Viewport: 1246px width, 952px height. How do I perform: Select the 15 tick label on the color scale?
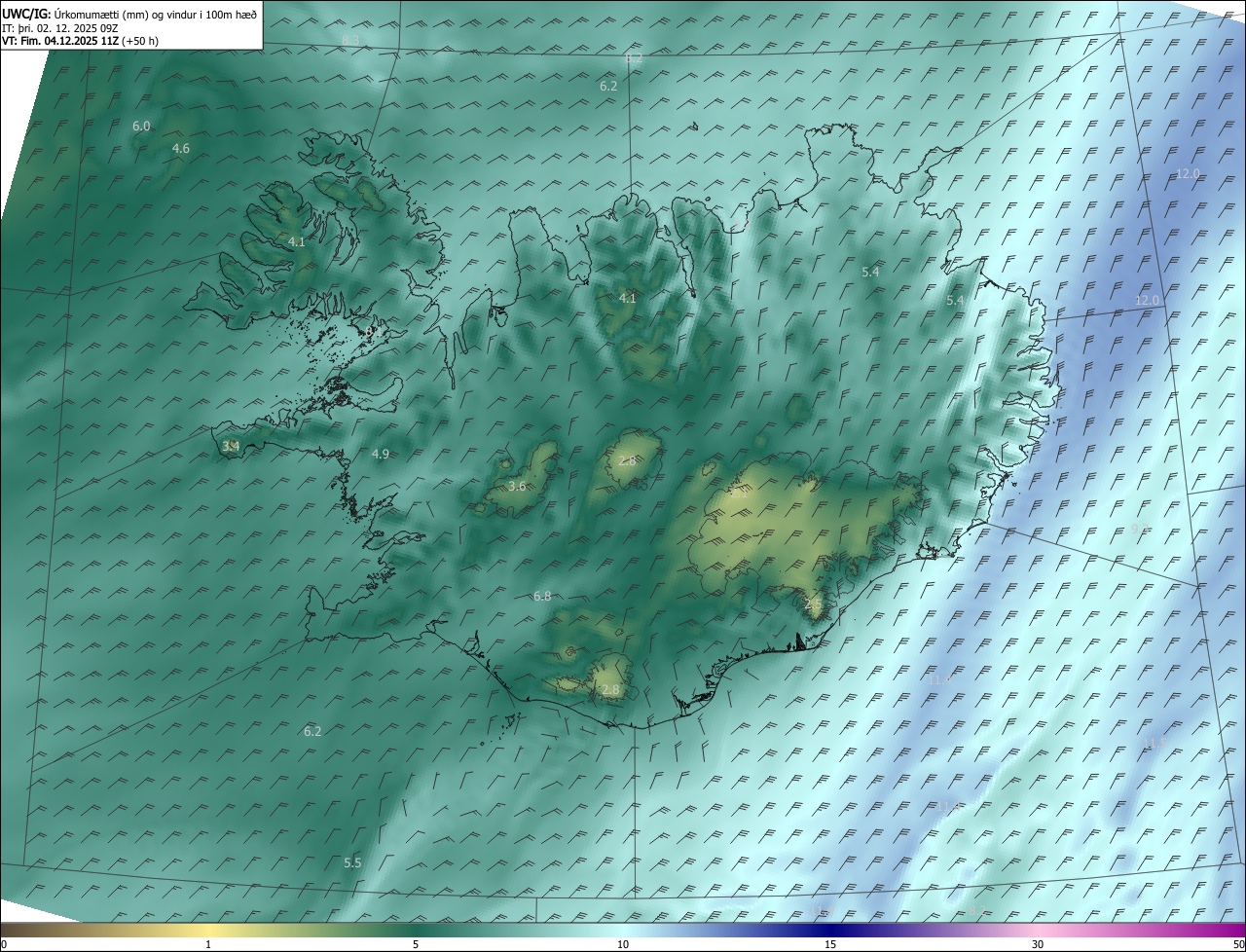coord(830,944)
